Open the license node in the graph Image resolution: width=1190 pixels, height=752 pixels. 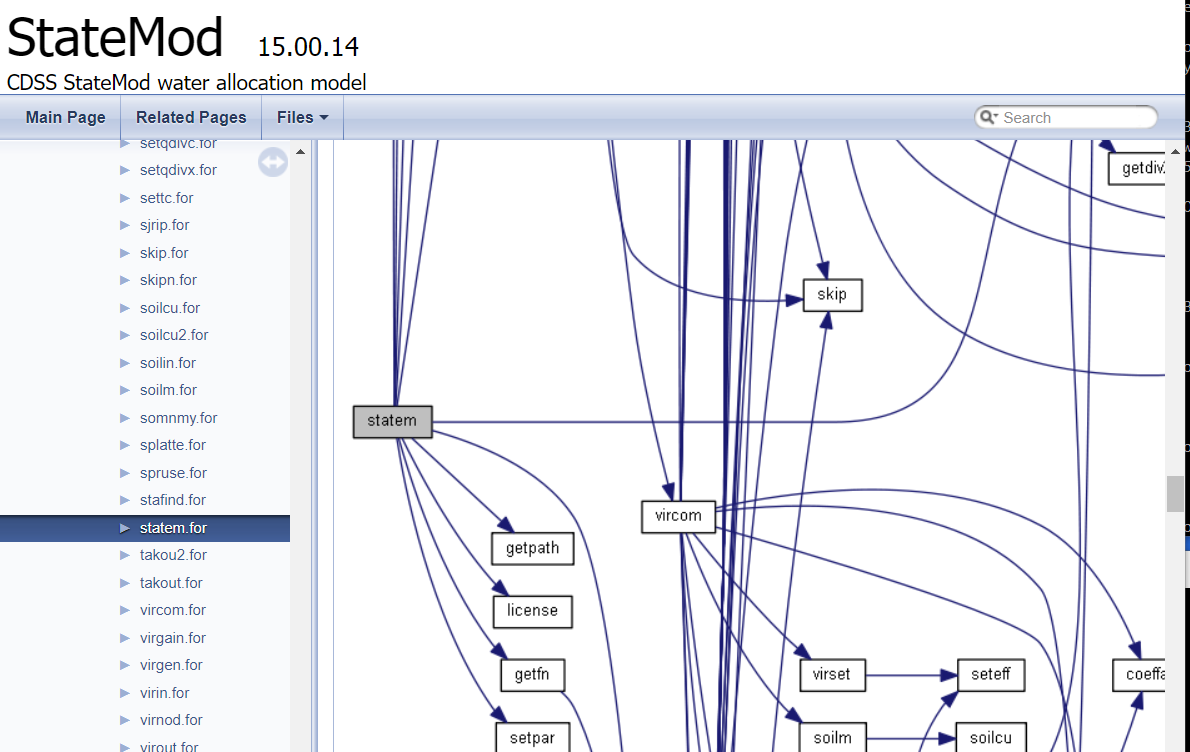click(x=532, y=611)
